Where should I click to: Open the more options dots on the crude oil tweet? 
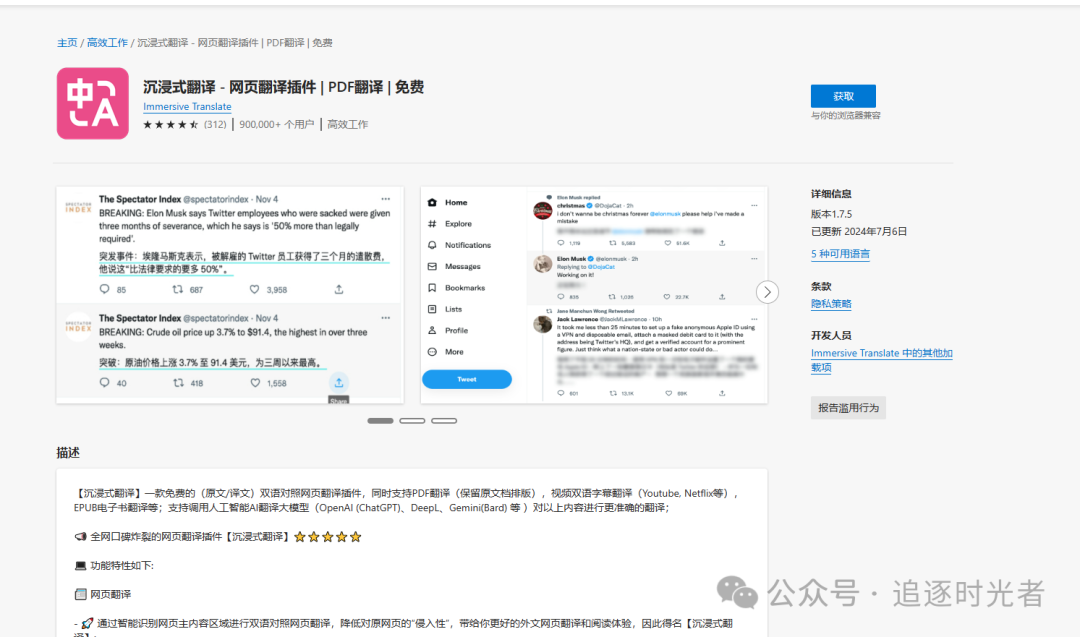(386, 318)
